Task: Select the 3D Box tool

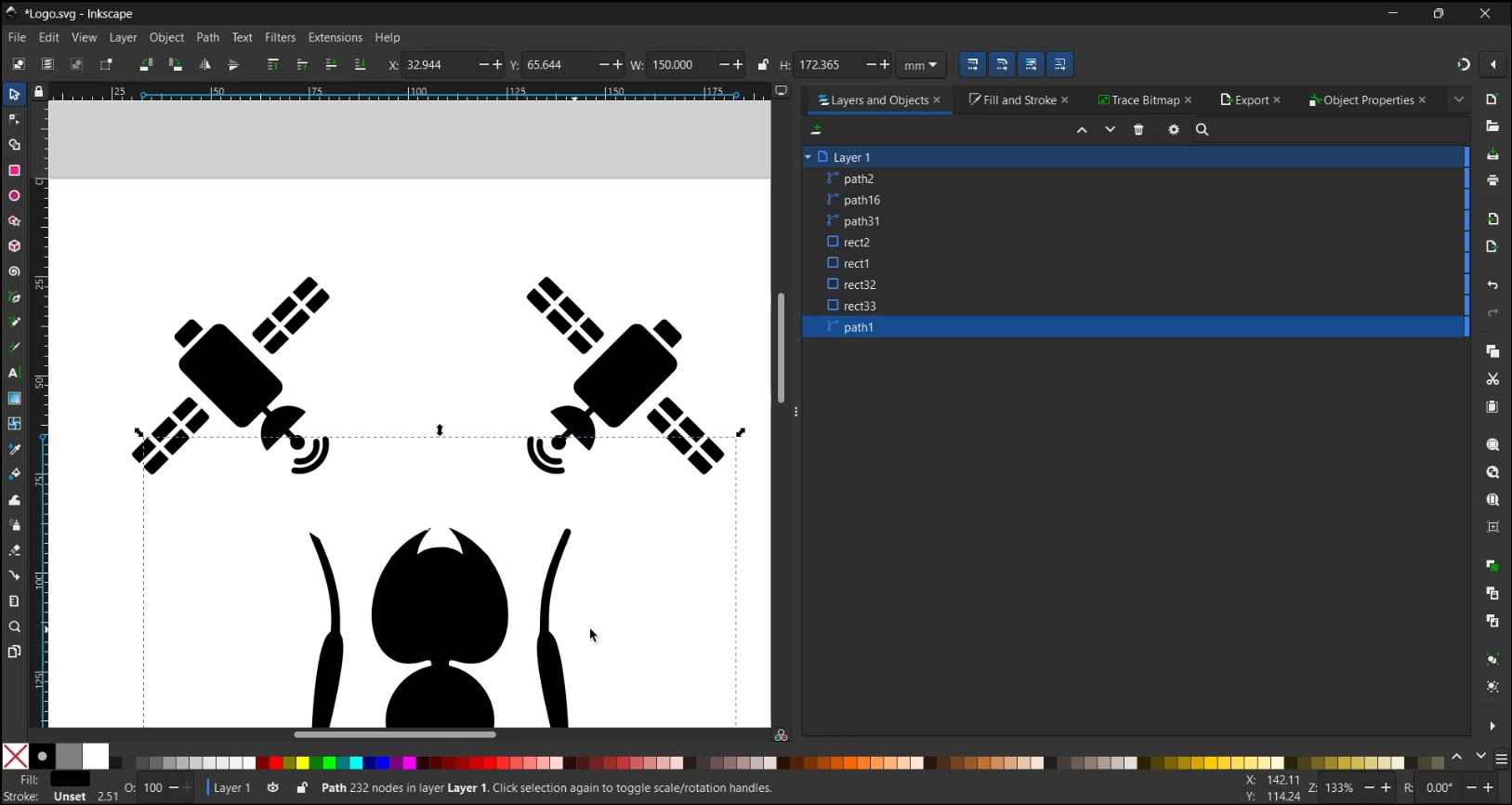Action: coord(14,246)
